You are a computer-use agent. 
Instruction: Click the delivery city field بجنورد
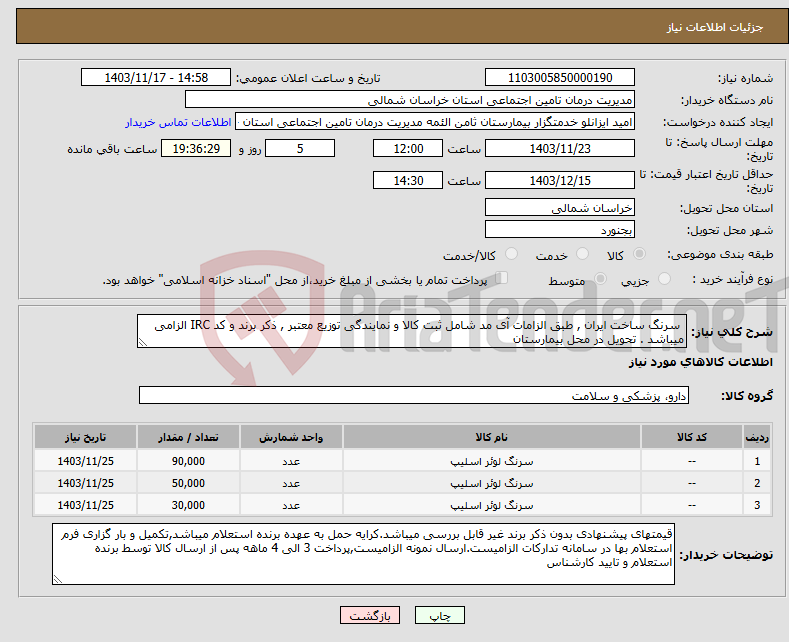[x=560, y=229]
